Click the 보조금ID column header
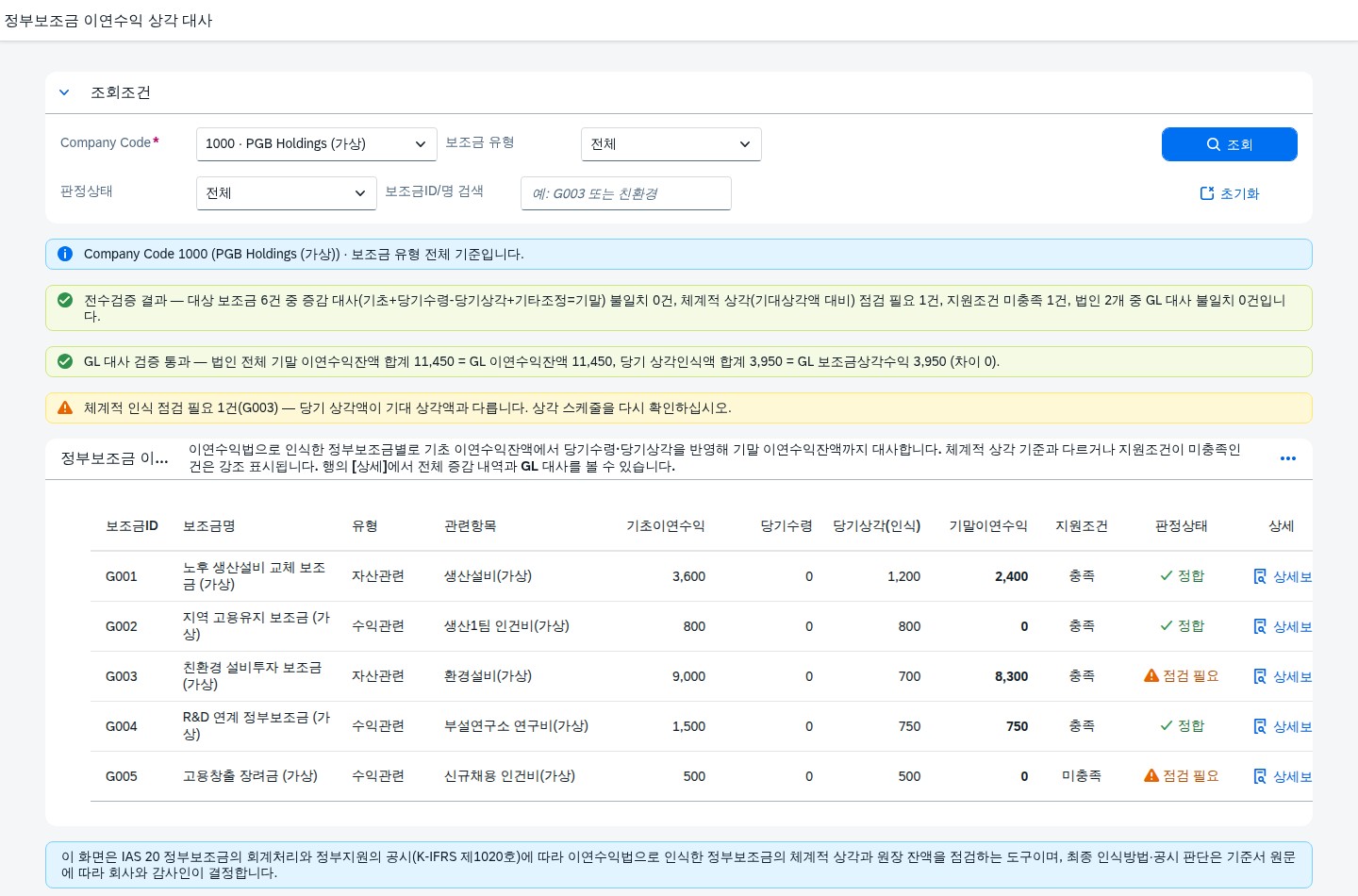This screenshot has height=896, width=1358. point(132,526)
